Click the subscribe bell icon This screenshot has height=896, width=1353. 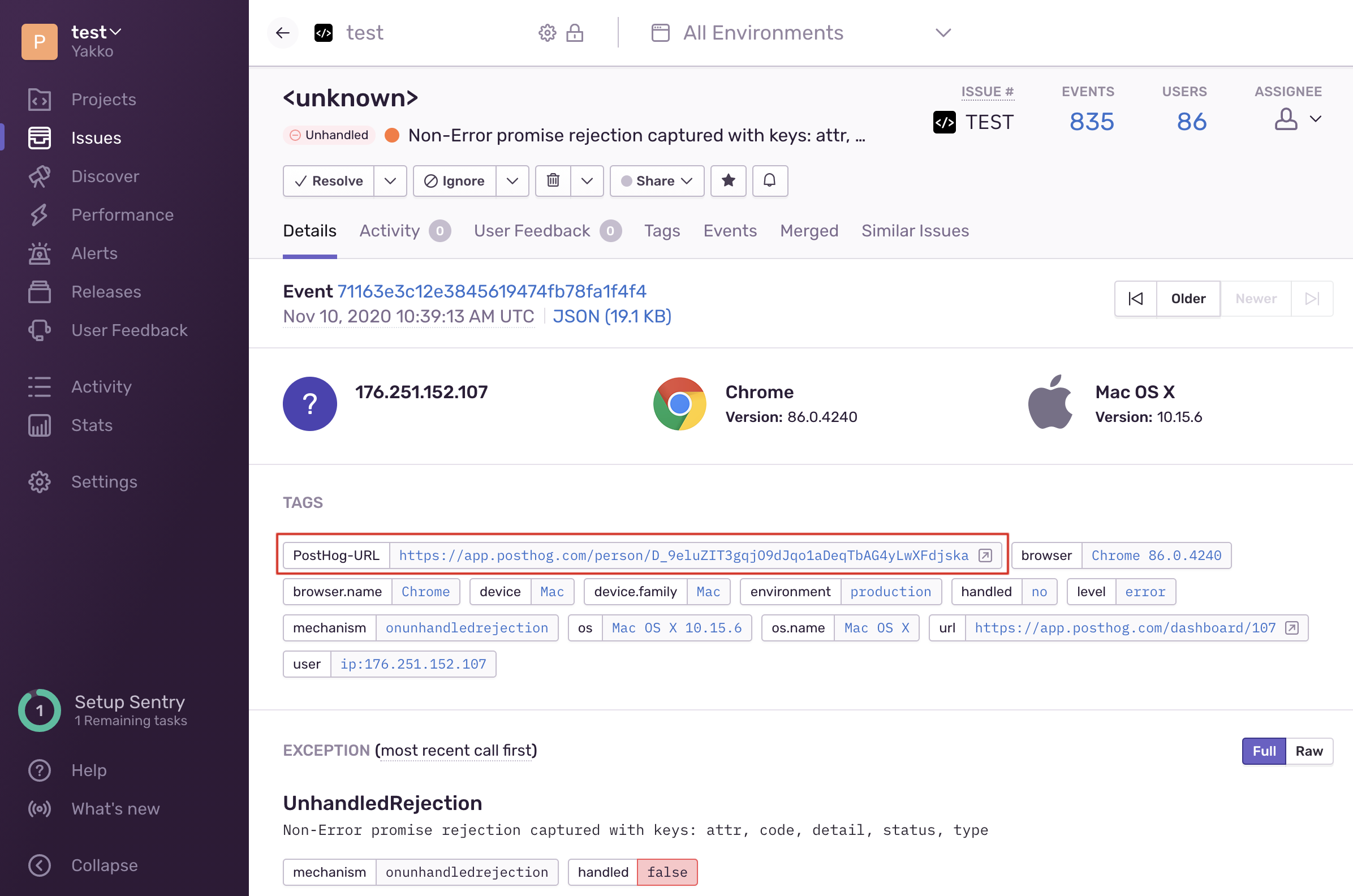tap(770, 181)
